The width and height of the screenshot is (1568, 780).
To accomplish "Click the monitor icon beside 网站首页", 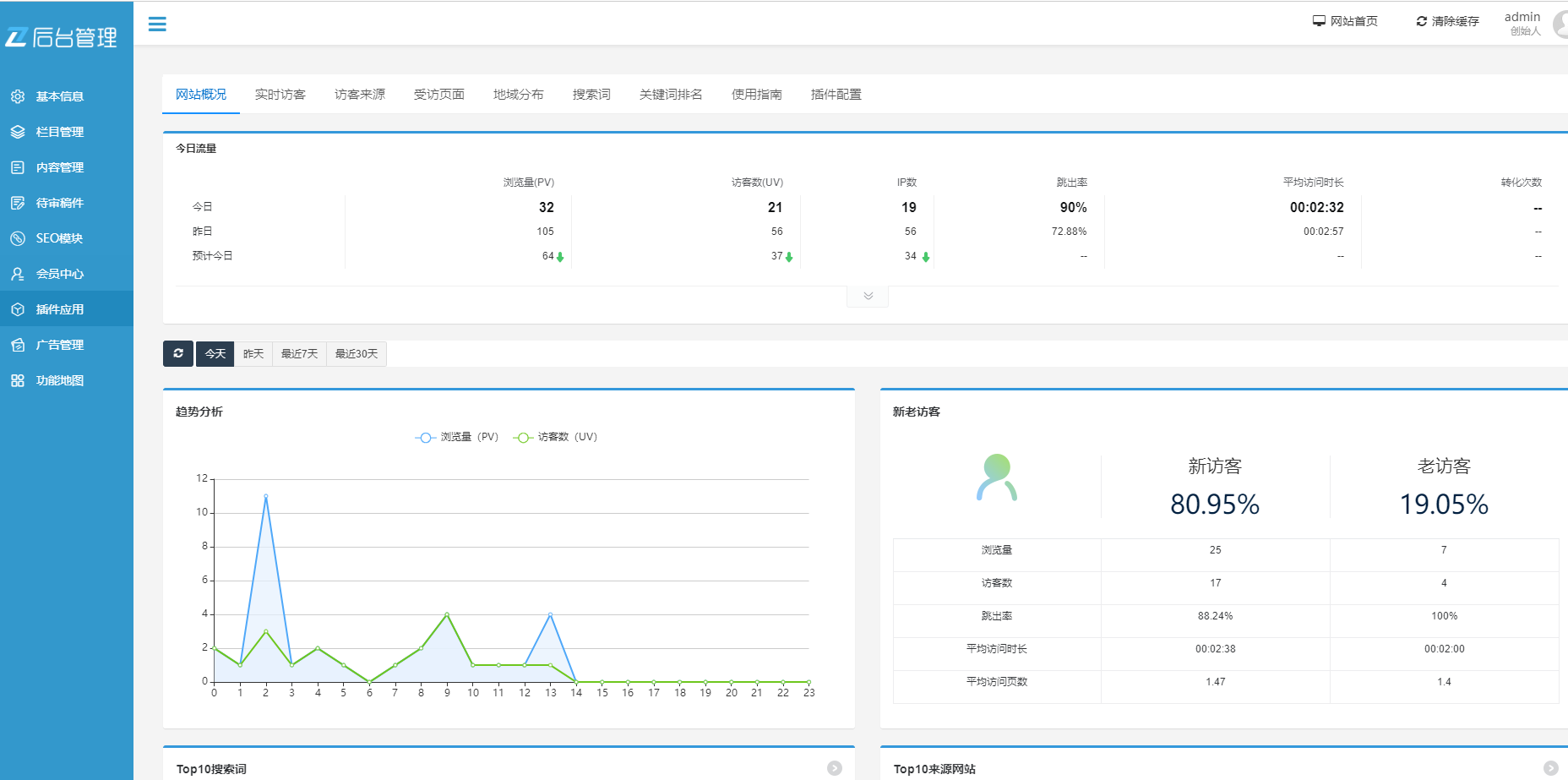I will (1319, 21).
